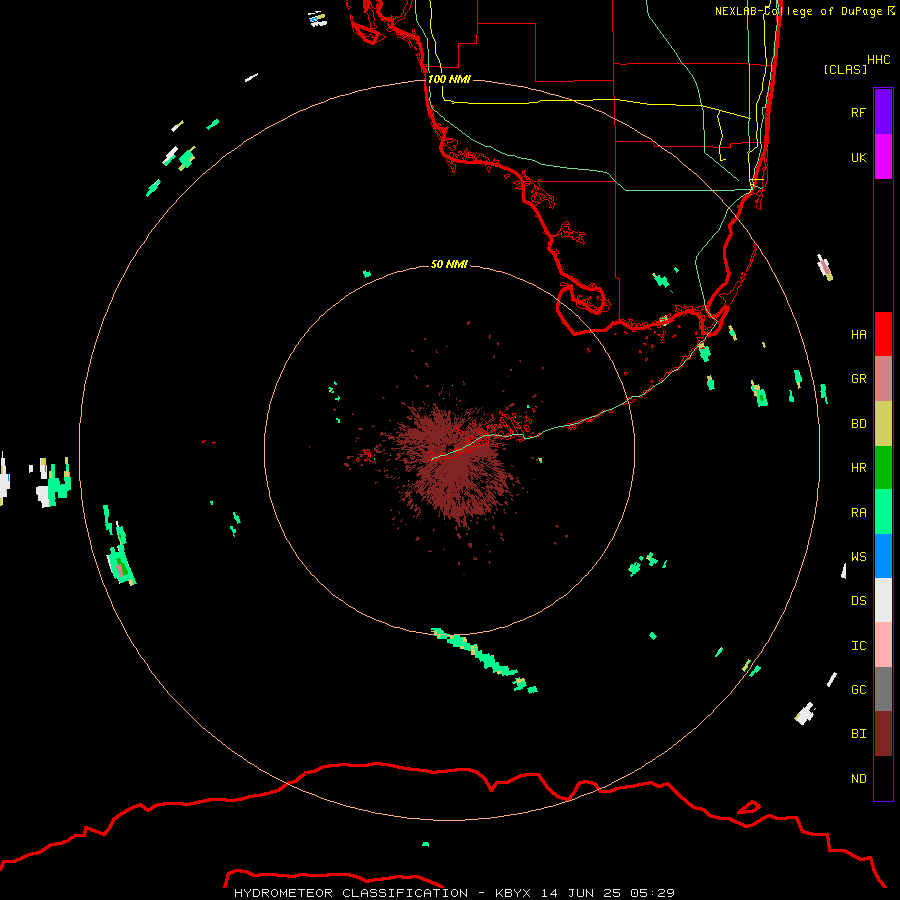Viewport: 900px width, 900px height.
Task: Click the UK magenta legend swatch
Action: pyautogui.click(x=883, y=157)
